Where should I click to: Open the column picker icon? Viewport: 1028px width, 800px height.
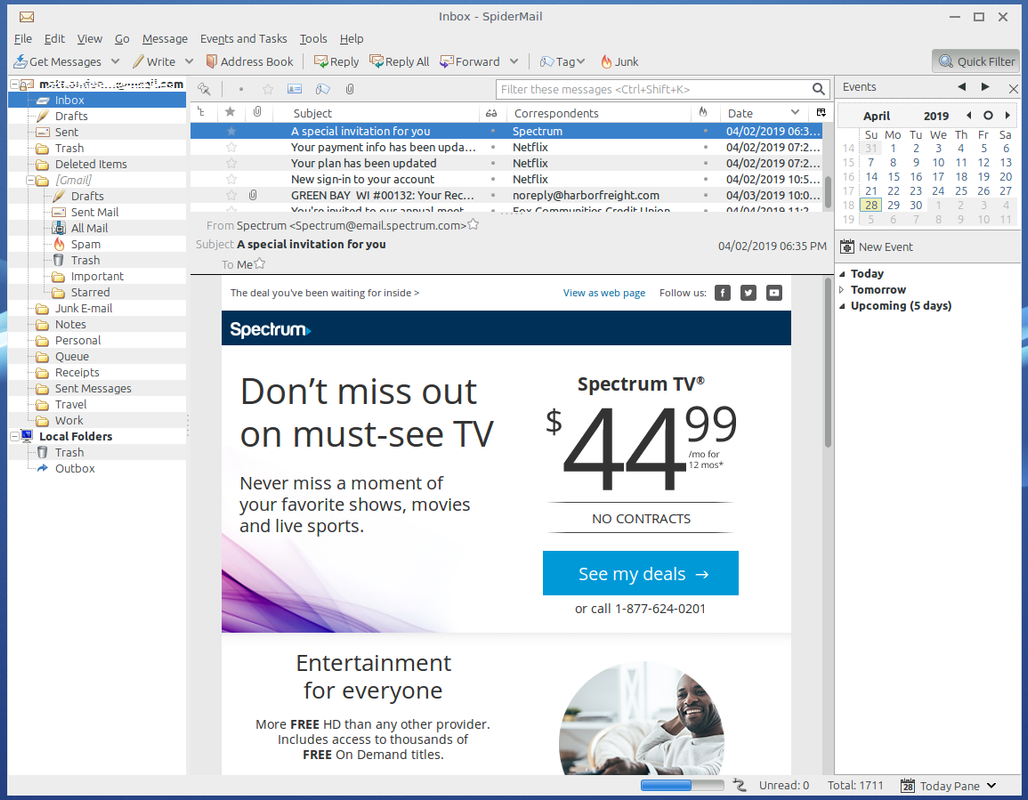821,113
